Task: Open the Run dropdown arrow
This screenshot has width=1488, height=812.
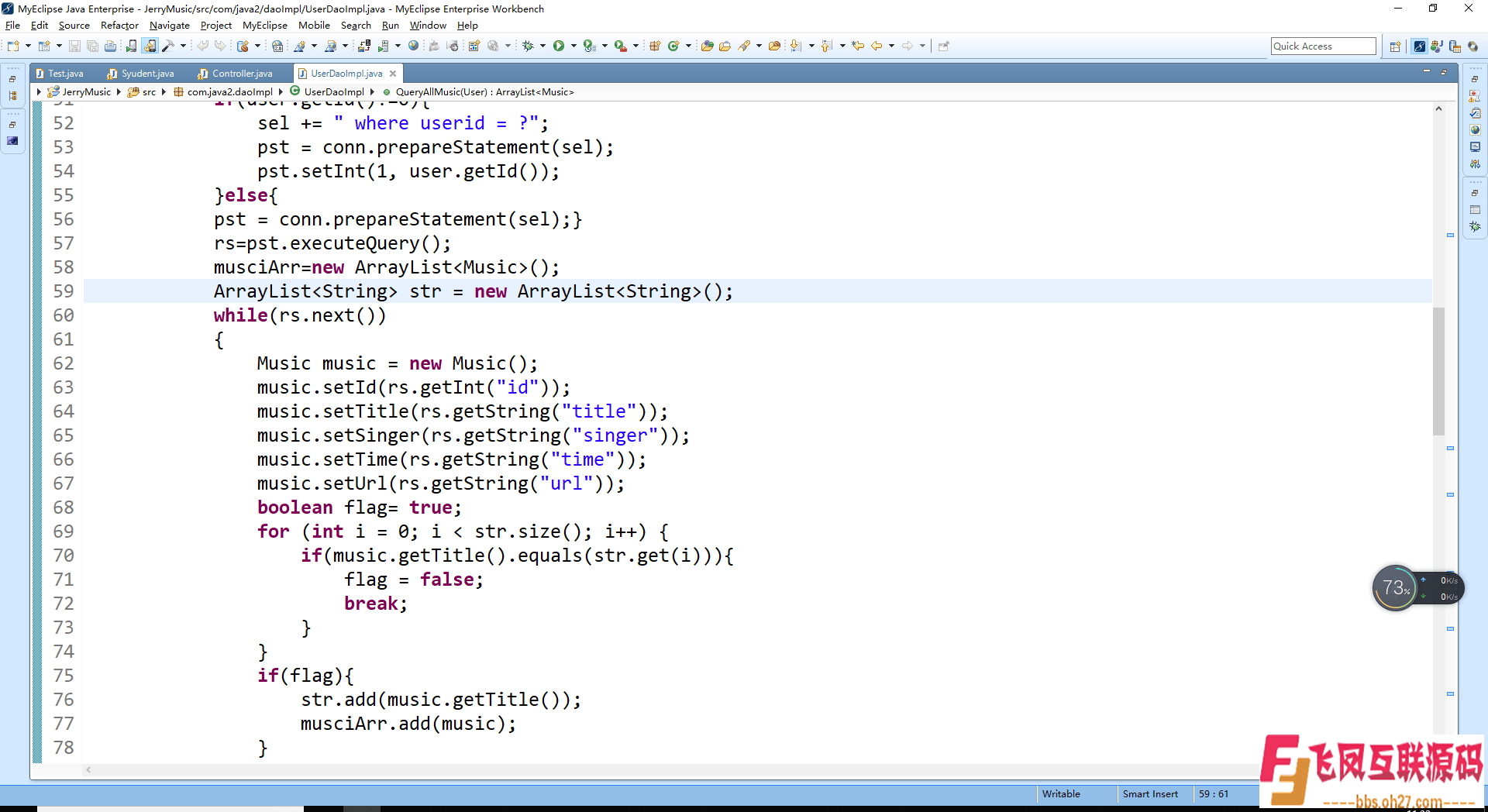Action: 573,46
